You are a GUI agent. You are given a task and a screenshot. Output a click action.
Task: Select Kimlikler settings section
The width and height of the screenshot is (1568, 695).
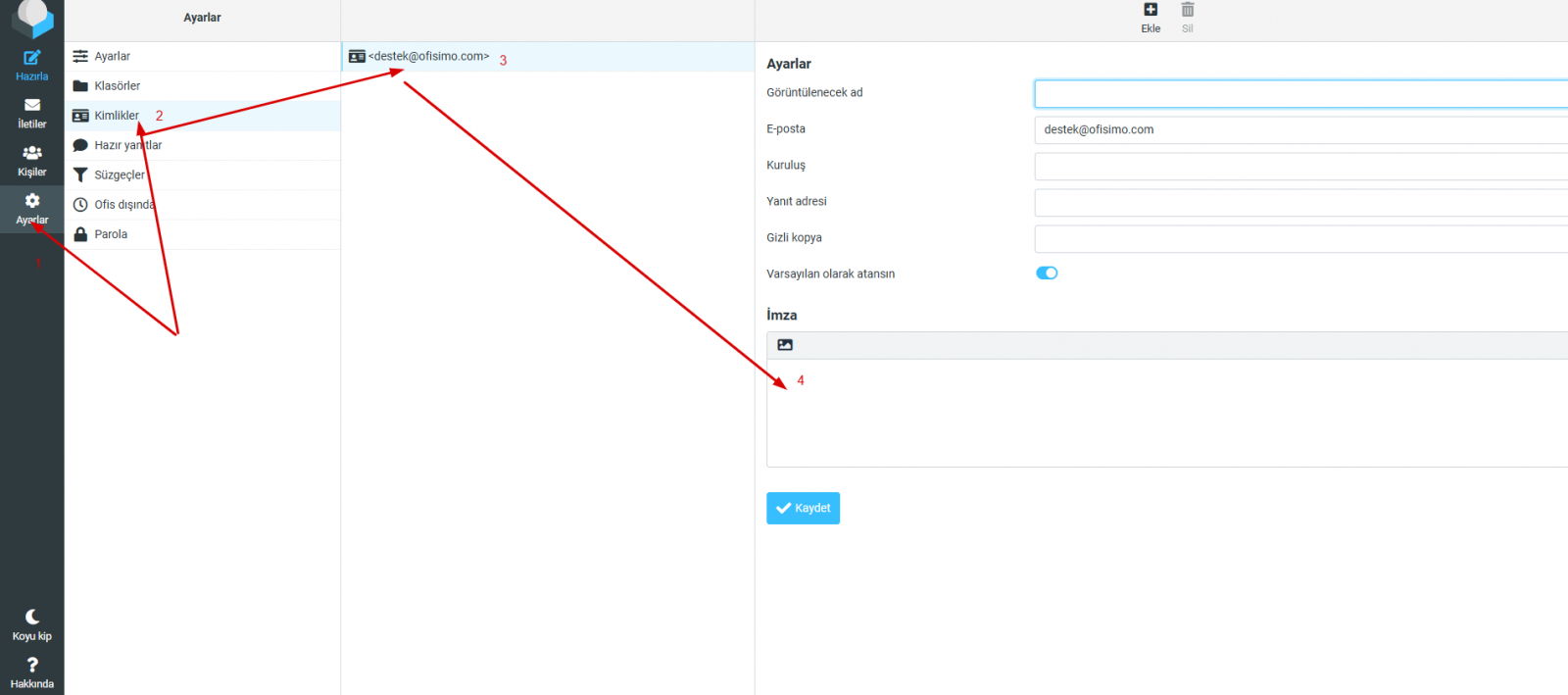[117, 116]
